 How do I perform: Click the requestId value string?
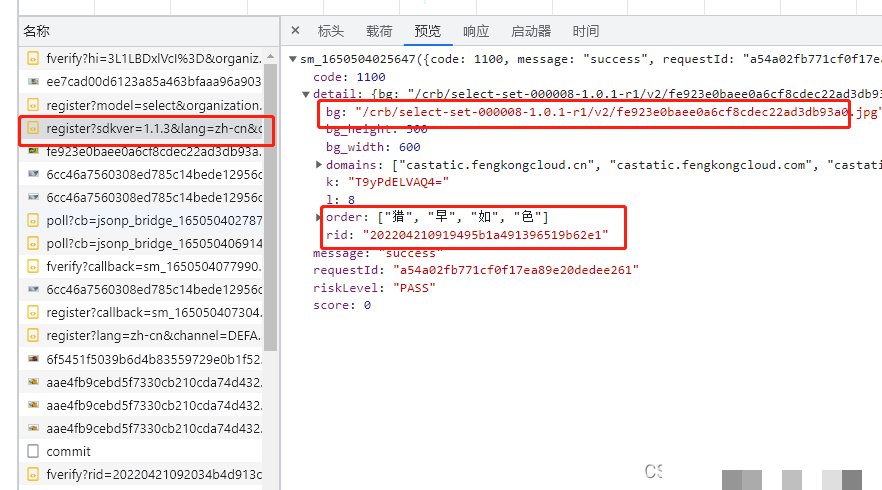point(516,271)
